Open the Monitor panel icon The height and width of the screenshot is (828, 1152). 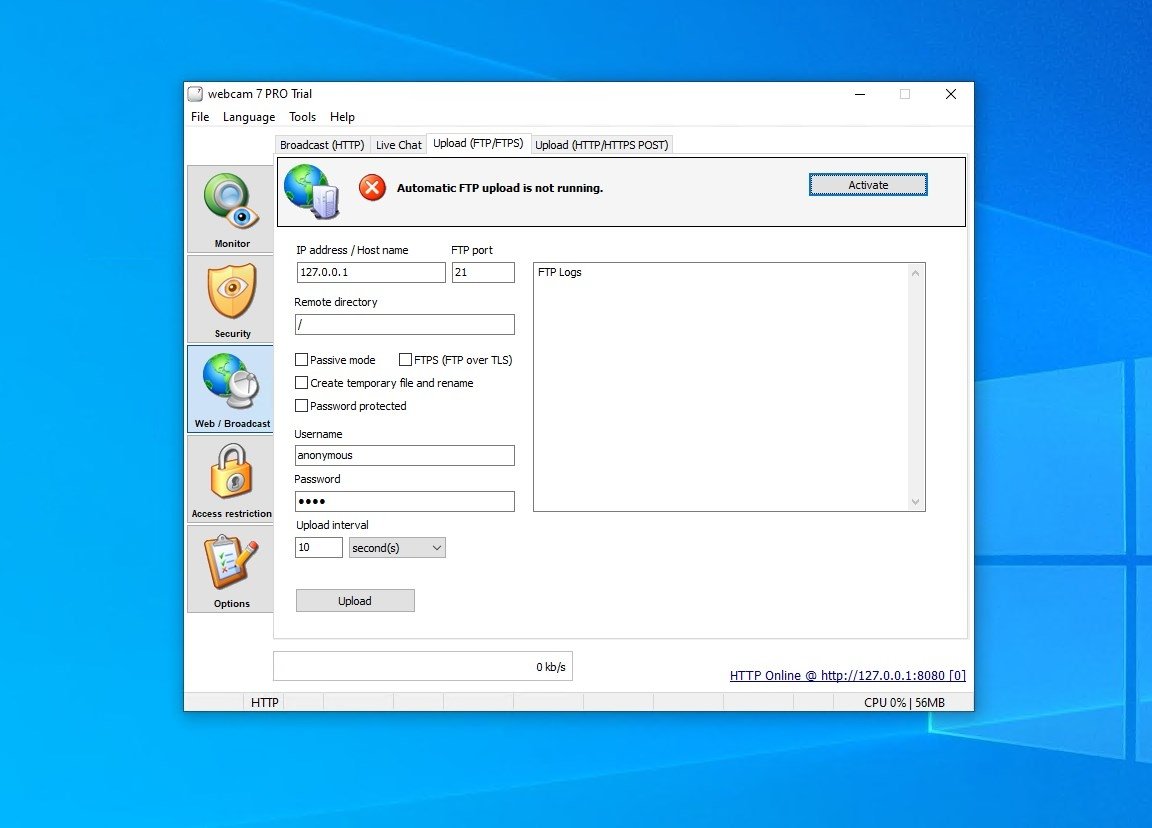[231, 209]
